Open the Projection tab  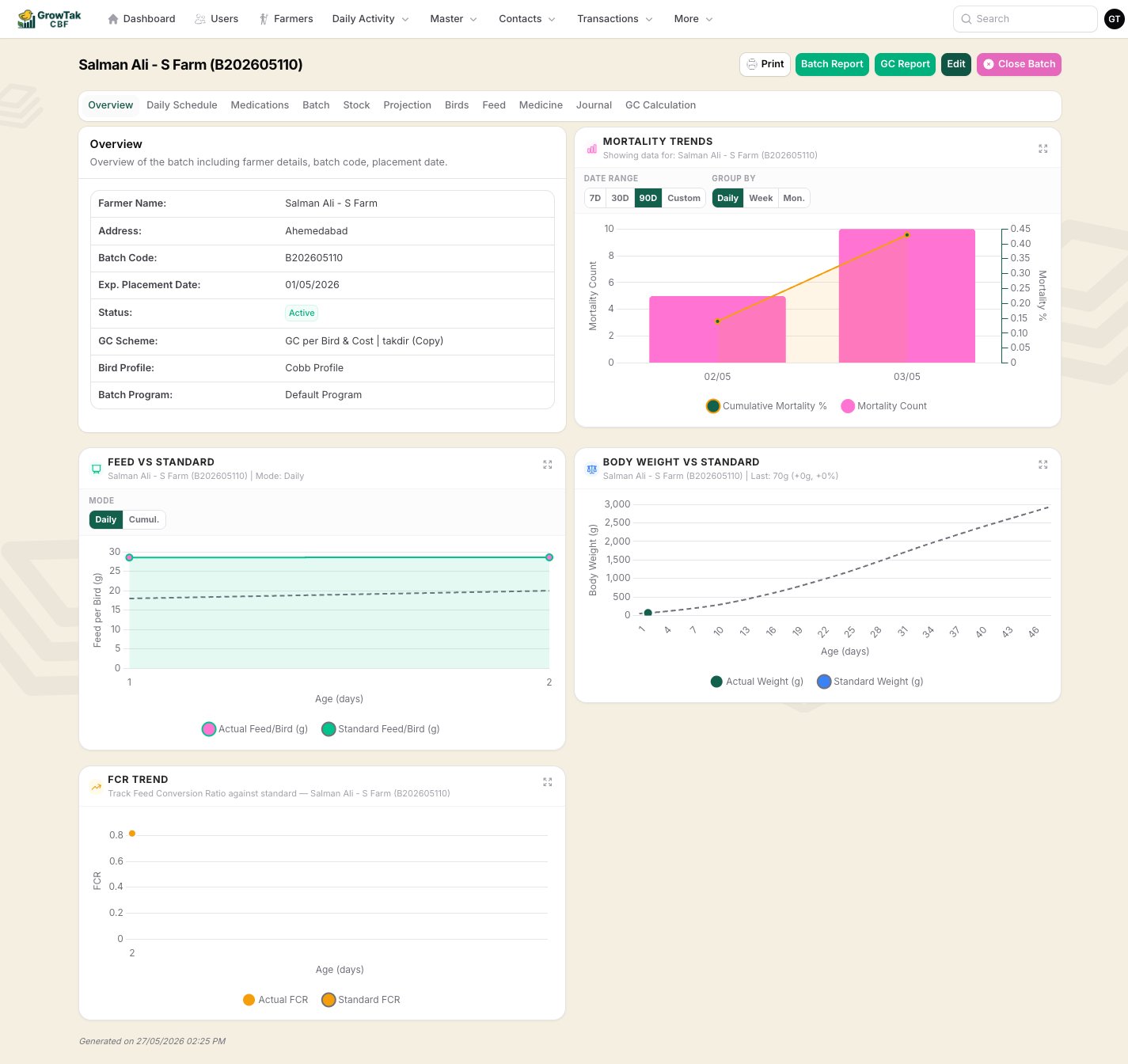pyautogui.click(x=407, y=105)
